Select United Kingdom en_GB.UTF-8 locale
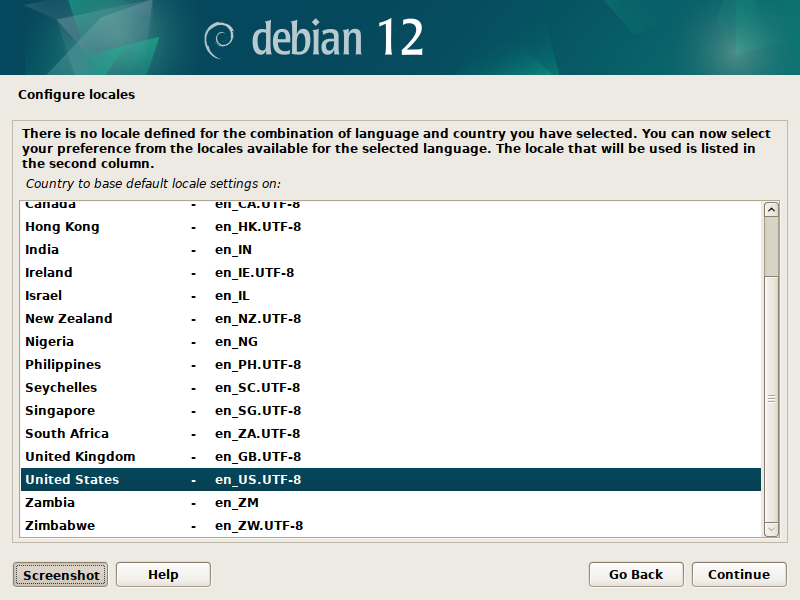This screenshot has width=800, height=600. coord(391,456)
